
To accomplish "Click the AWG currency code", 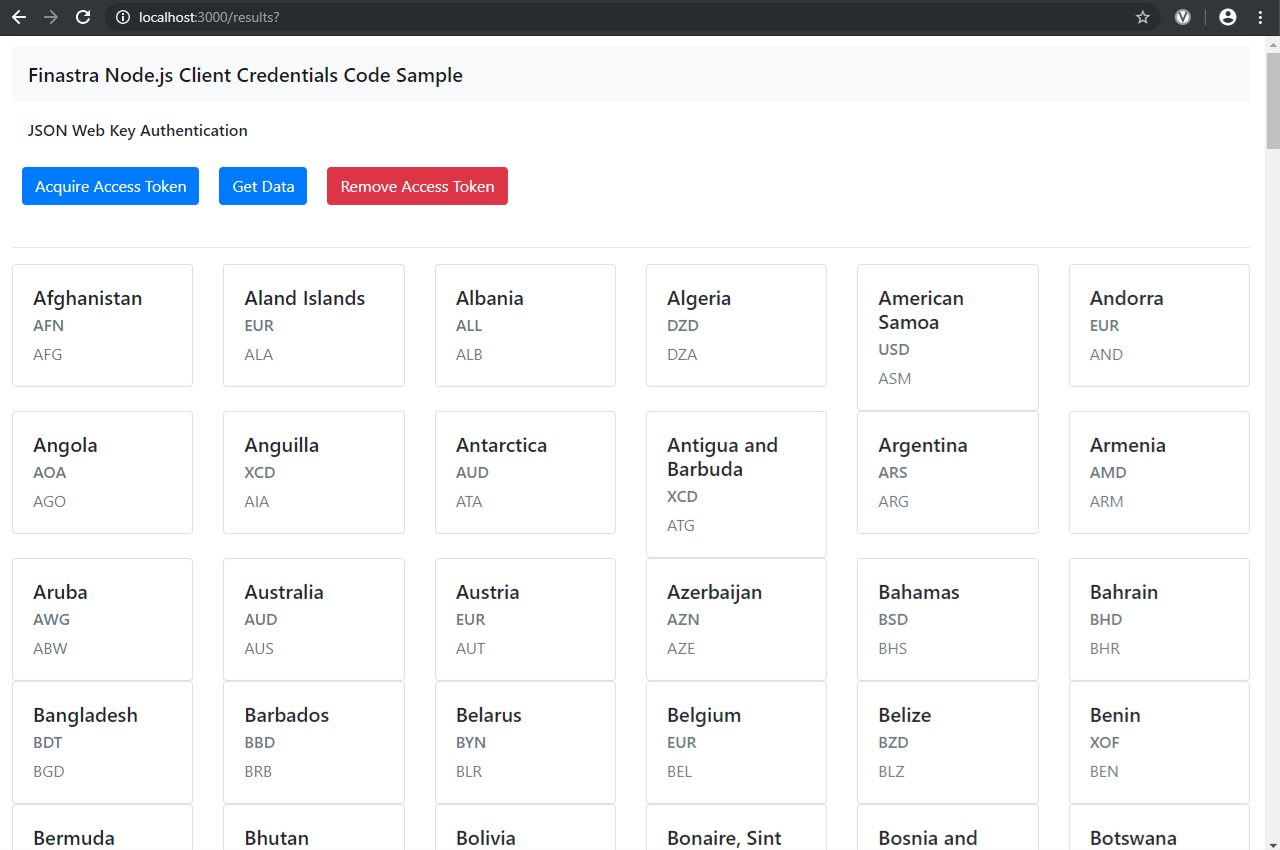I will tap(52, 619).
